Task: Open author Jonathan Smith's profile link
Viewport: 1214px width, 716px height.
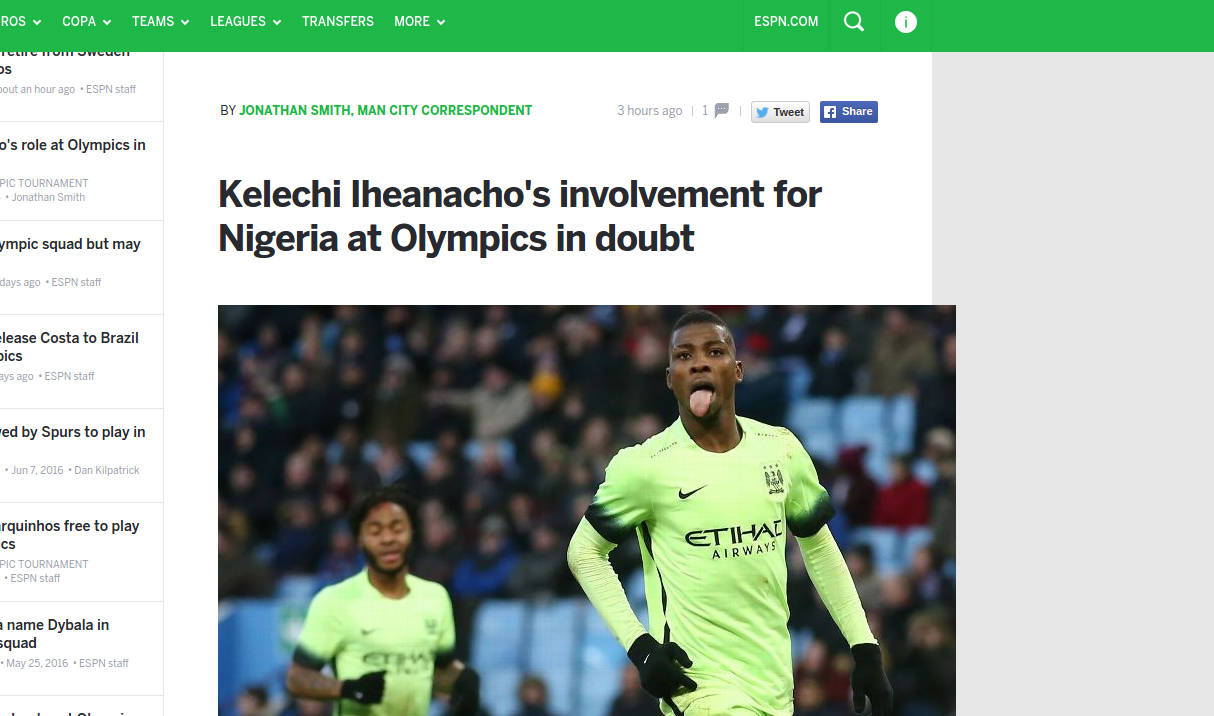Action: point(386,111)
